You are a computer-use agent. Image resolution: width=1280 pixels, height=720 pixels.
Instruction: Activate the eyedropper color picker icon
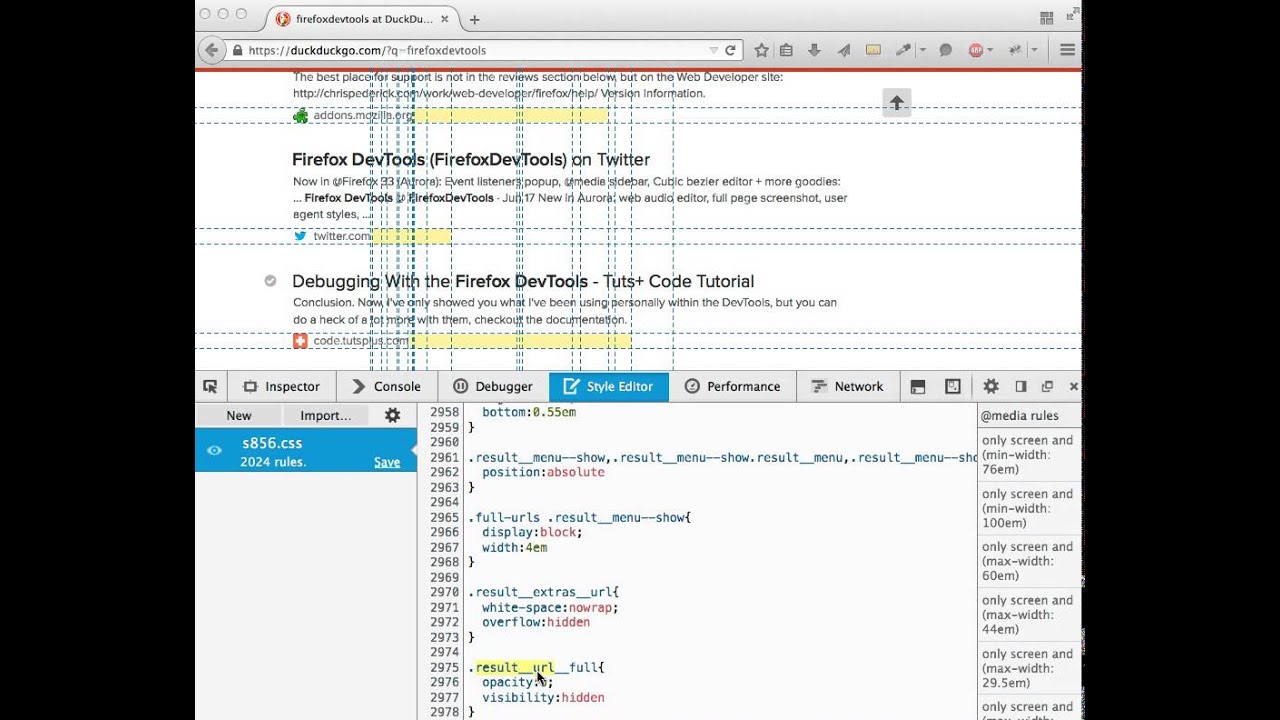(904, 50)
